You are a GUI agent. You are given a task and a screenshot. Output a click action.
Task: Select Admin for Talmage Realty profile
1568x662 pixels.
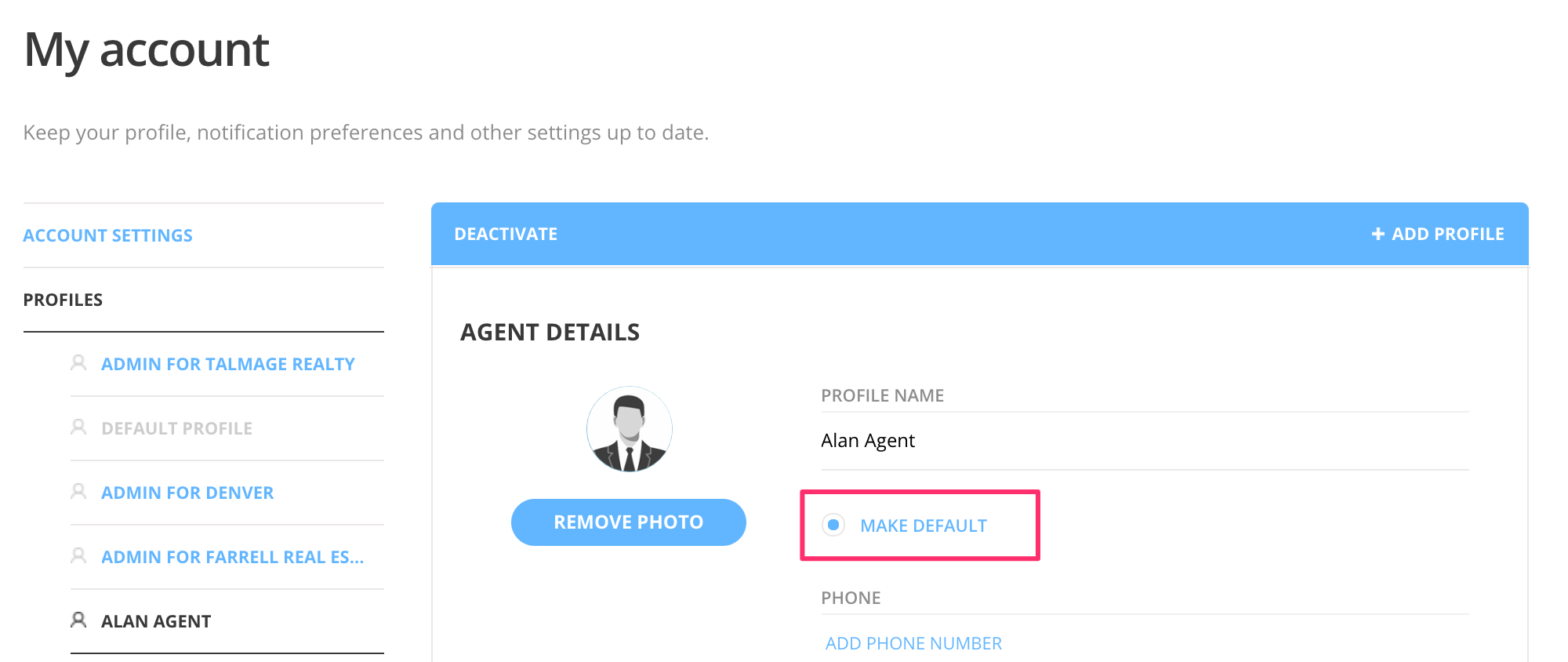[228, 364]
